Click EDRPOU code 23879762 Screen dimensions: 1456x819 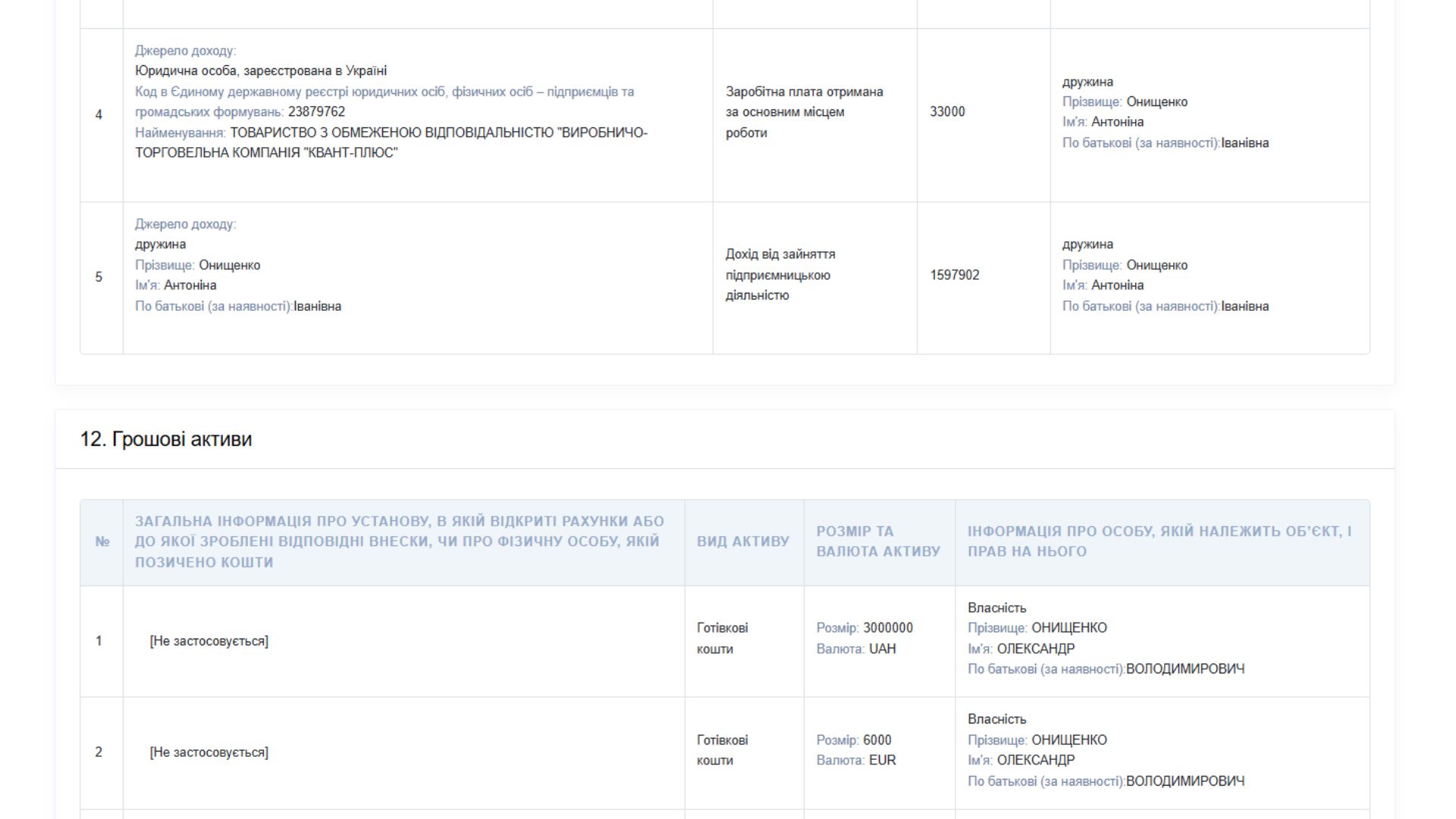click(x=316, y=111)
